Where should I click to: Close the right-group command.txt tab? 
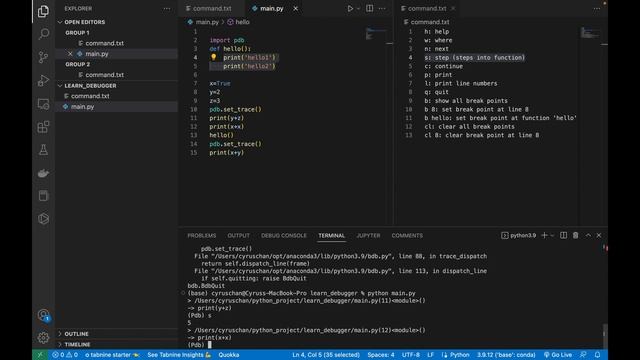point(453,8)
